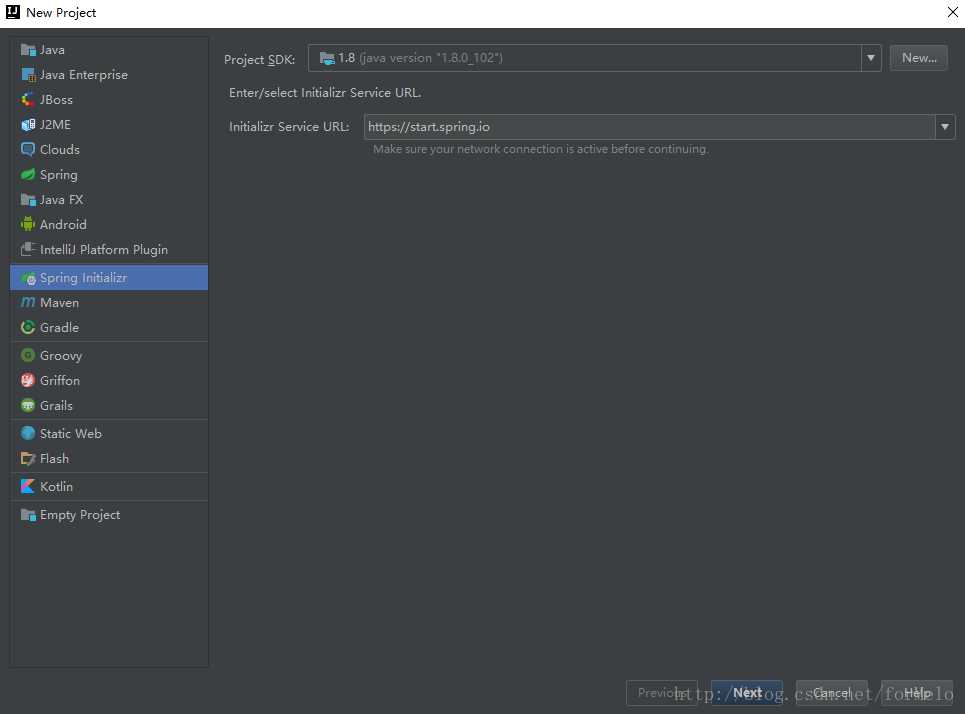Select the Spring Initializr label
965x714 pixels.
[x=84, y=278]
